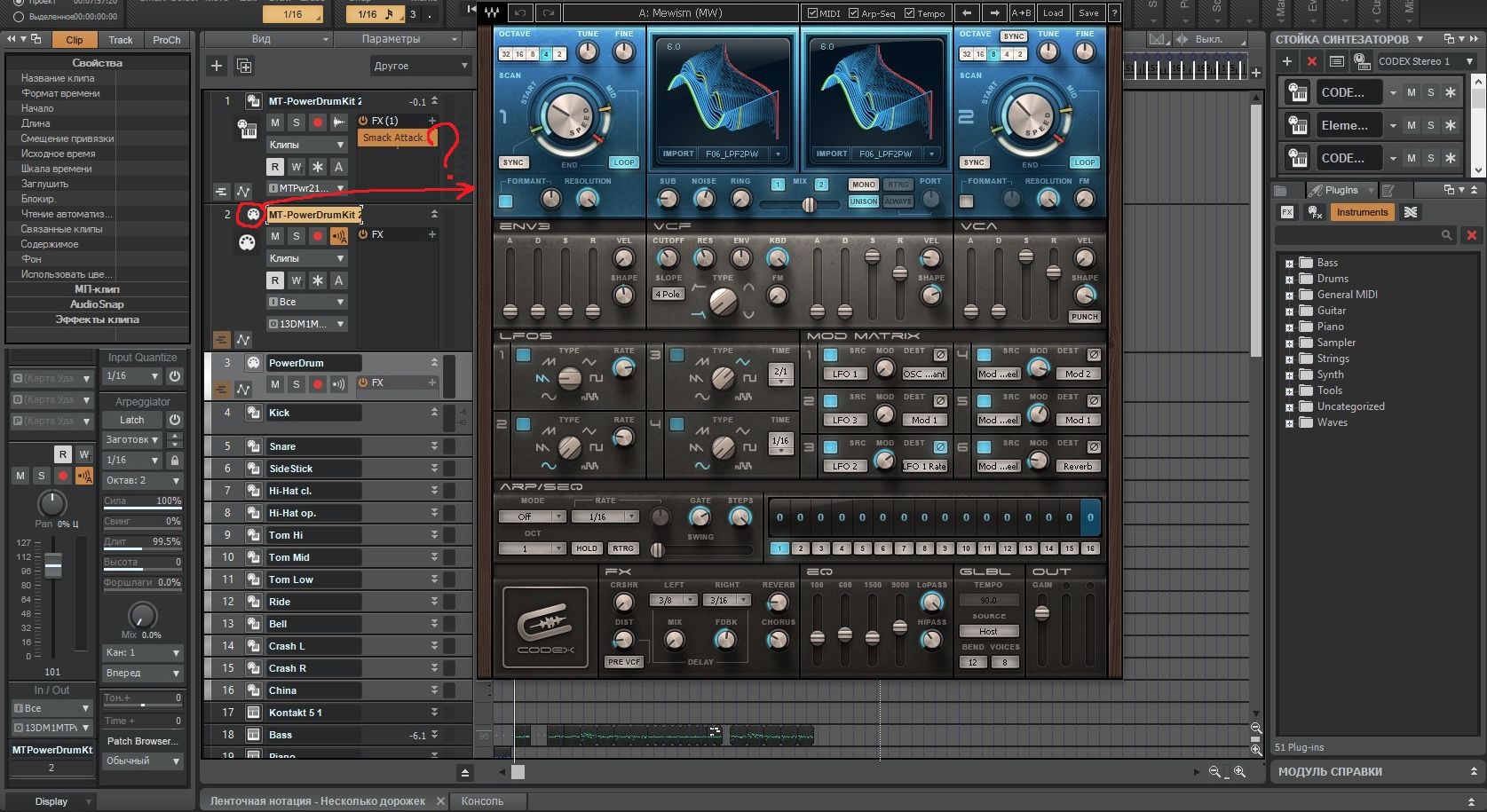Toggle the Arp-Seq checkbox
The height and width of the screenshot is (812, 1487).
click(x=854, y=13)
